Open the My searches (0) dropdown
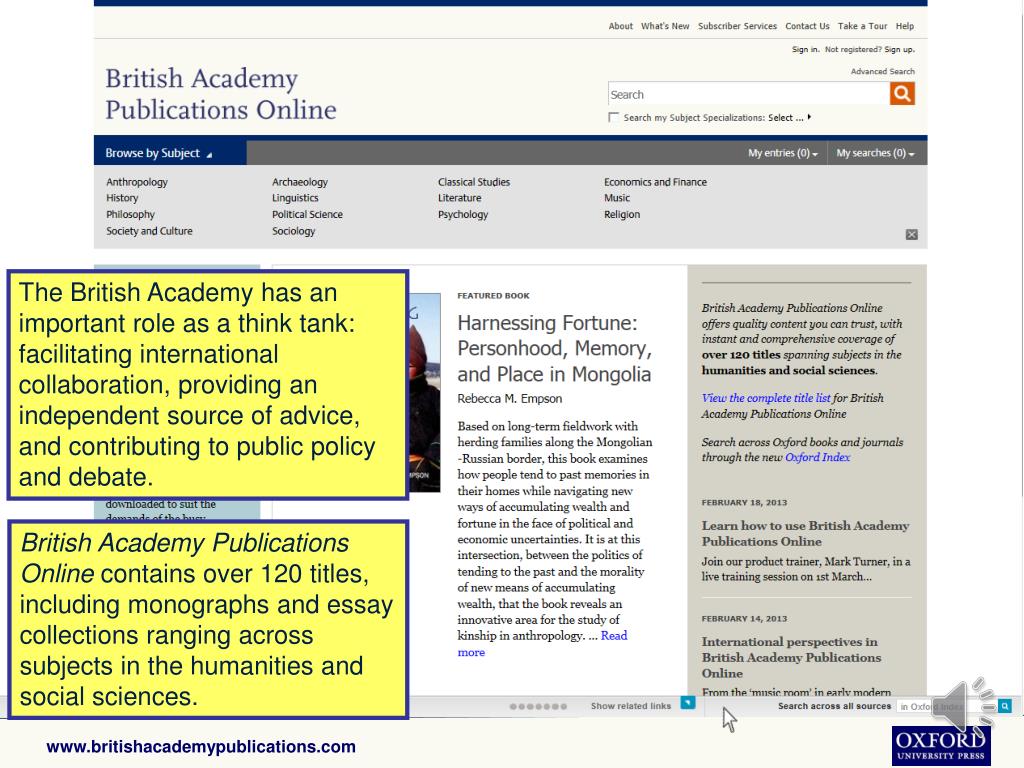Screen dimensions: 1024x768 coord(875,153)
